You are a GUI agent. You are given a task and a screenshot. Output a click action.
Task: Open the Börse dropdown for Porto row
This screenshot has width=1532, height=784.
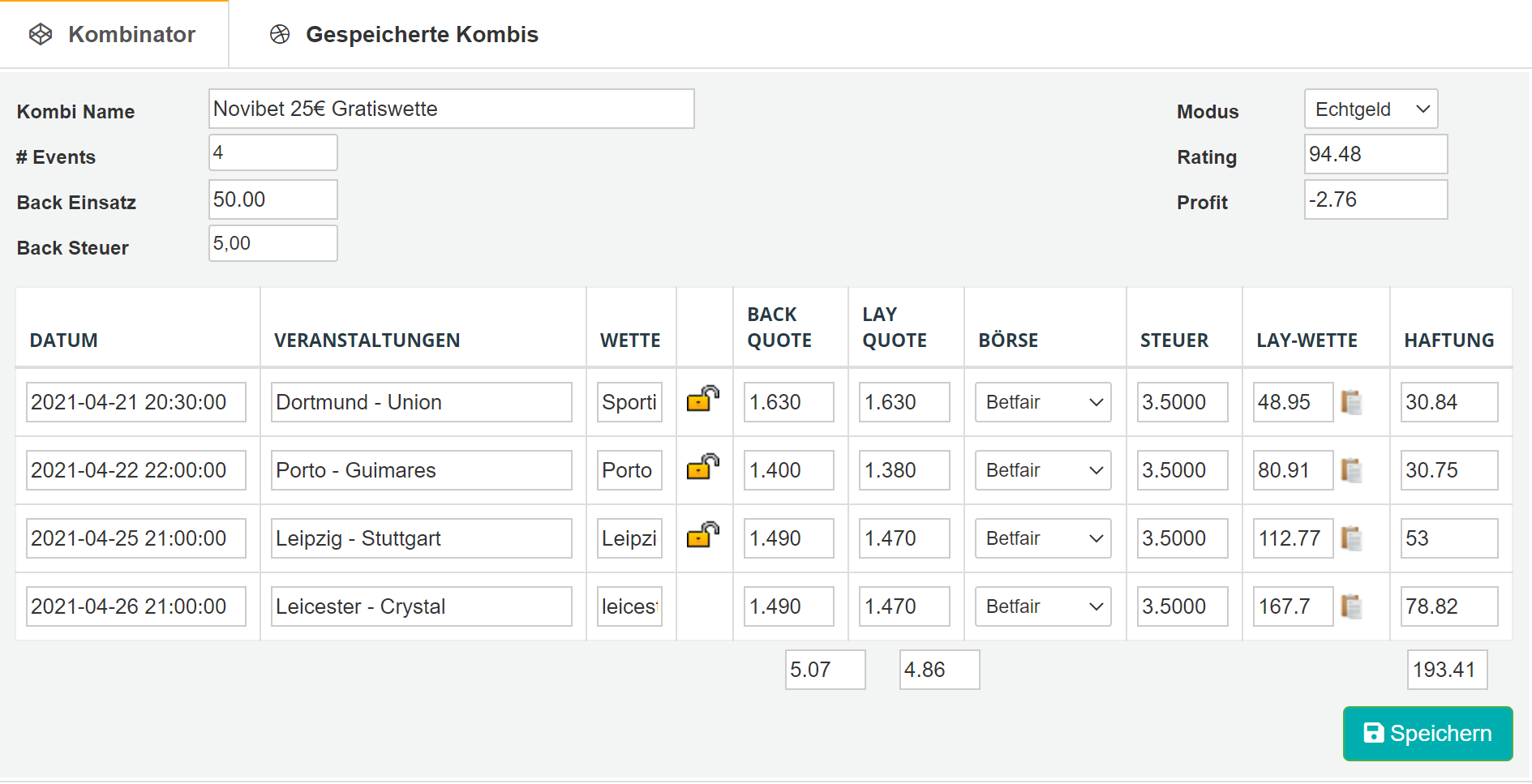point(1043,470)
